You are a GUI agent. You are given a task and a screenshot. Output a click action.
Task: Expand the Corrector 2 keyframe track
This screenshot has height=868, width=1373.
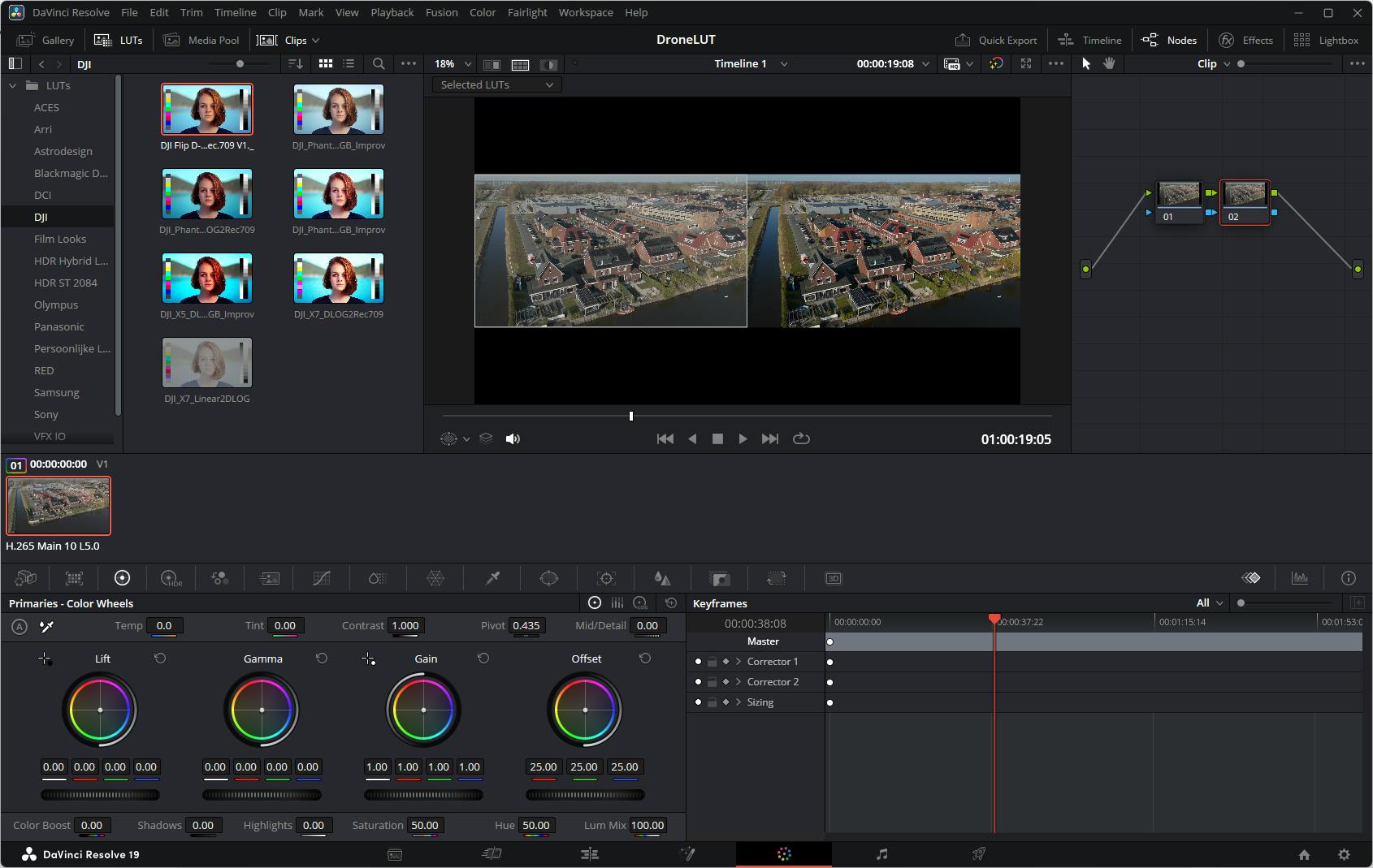[738, 682]
